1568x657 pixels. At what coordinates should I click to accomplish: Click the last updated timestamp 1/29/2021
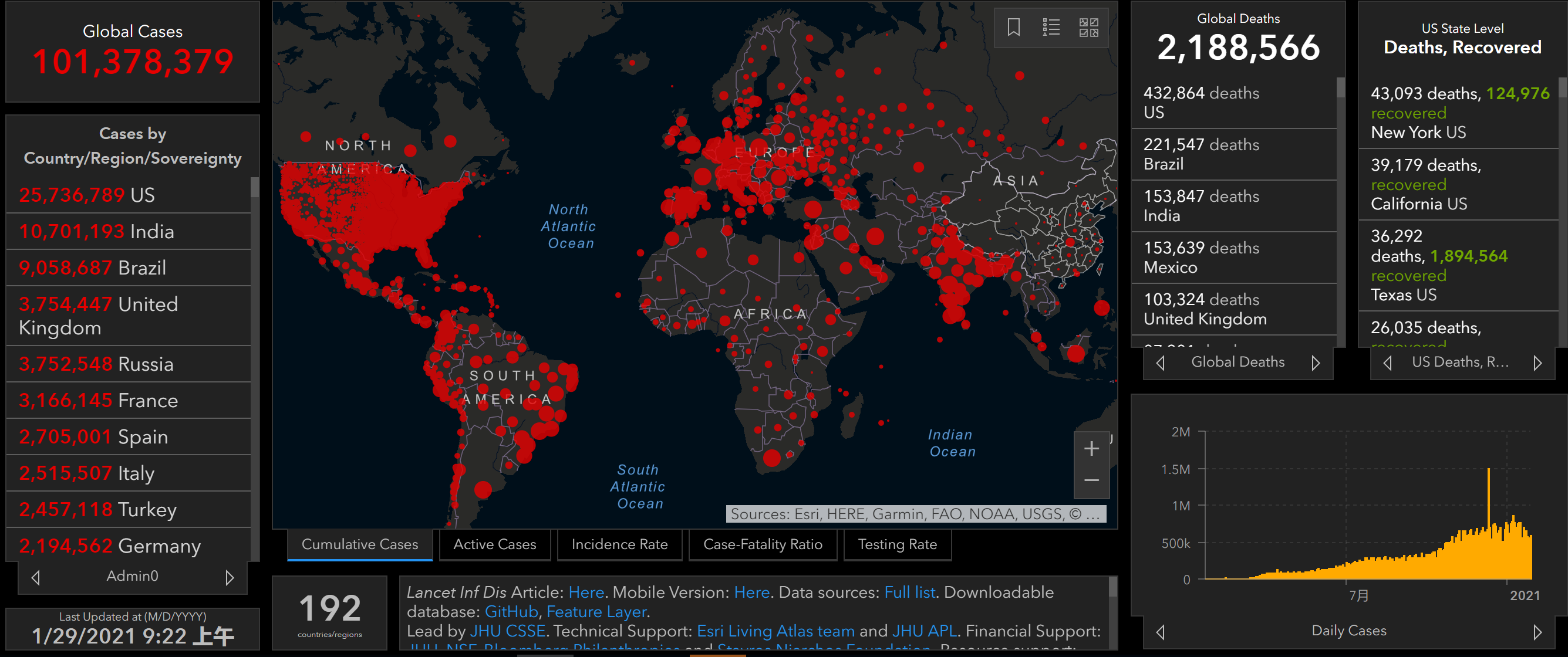[133, 636]
